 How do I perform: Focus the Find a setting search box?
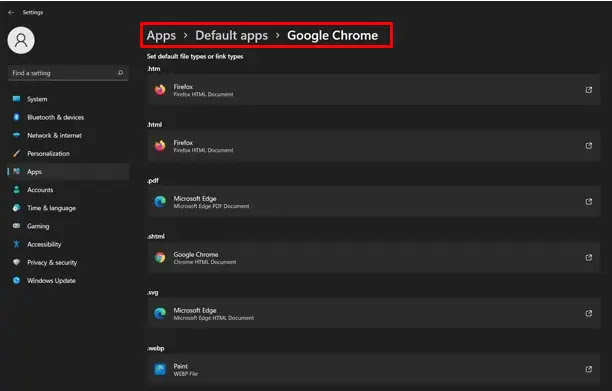(68, 73)
